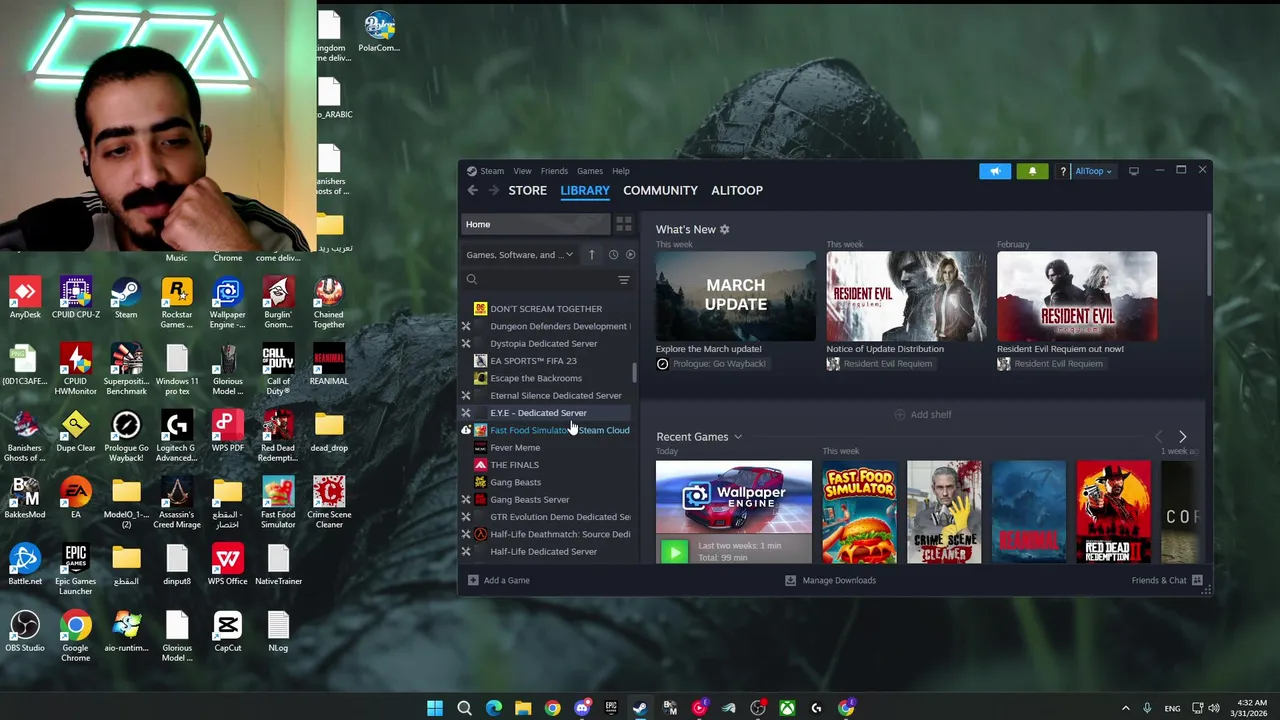Open the Steam menu
This screenshot has height=720, width=1280.
(492, 171)
